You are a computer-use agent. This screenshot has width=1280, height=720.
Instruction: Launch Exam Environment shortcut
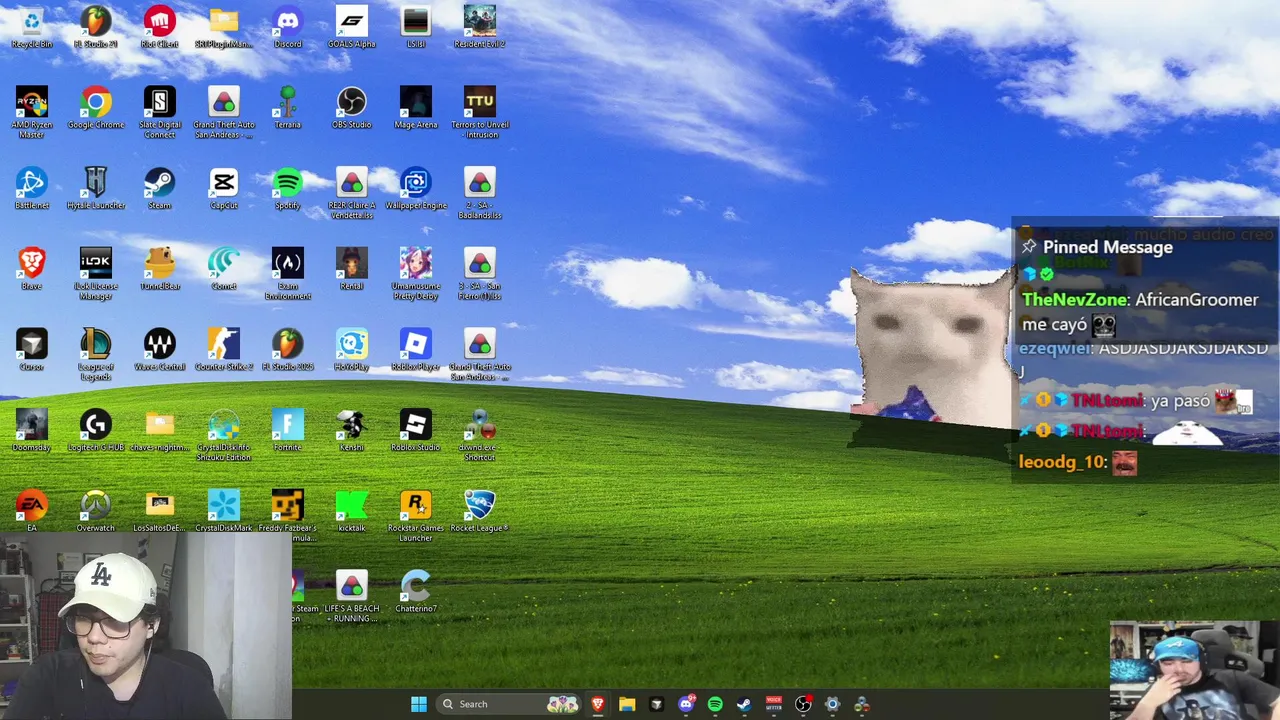(x=288, y=274)
